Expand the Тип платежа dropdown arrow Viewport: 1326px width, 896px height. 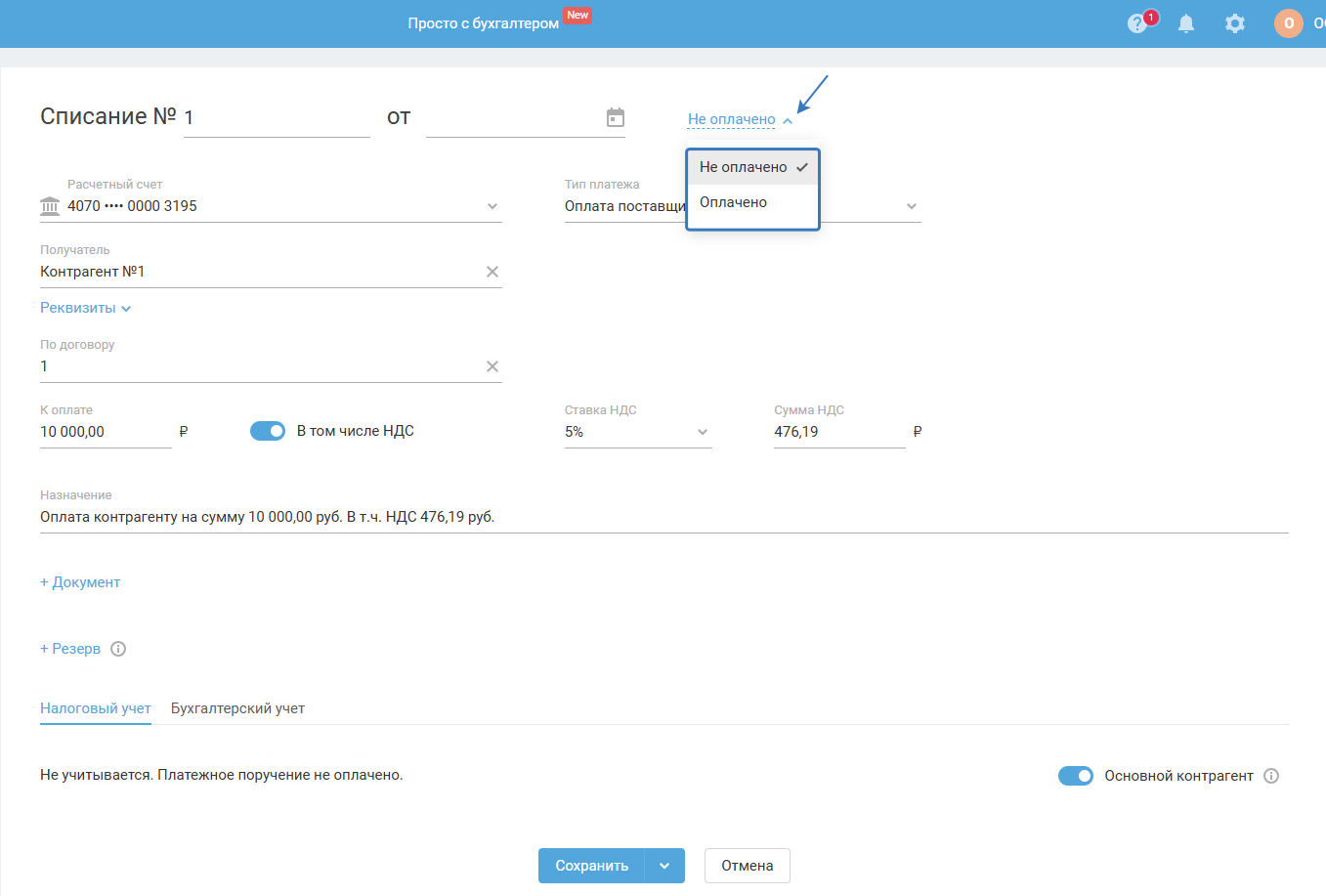[912, 206]
